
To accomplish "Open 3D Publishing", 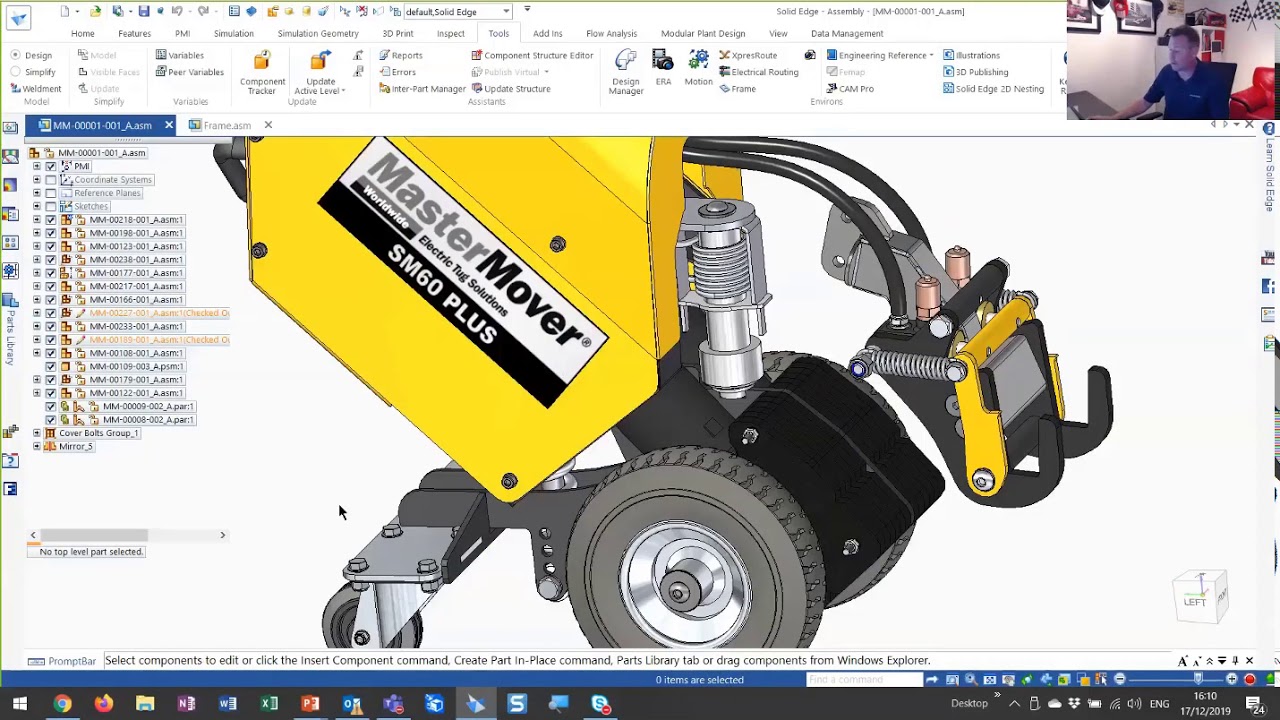I will tap(975, 72).
